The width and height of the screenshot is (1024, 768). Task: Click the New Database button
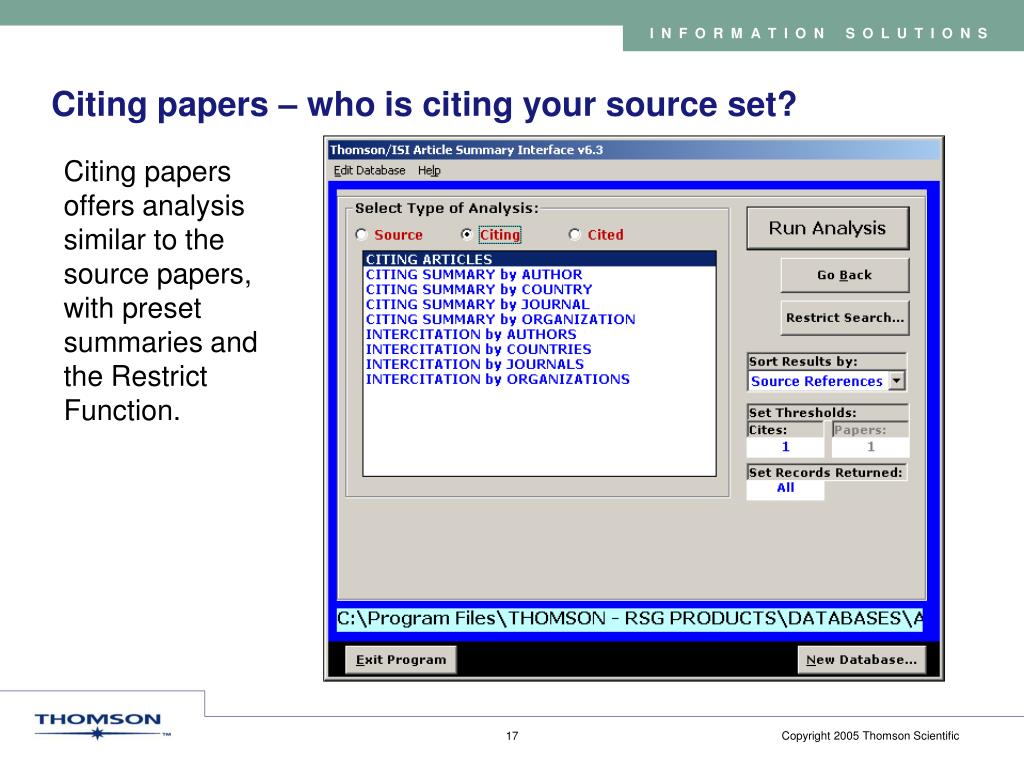tap(861, 660)
